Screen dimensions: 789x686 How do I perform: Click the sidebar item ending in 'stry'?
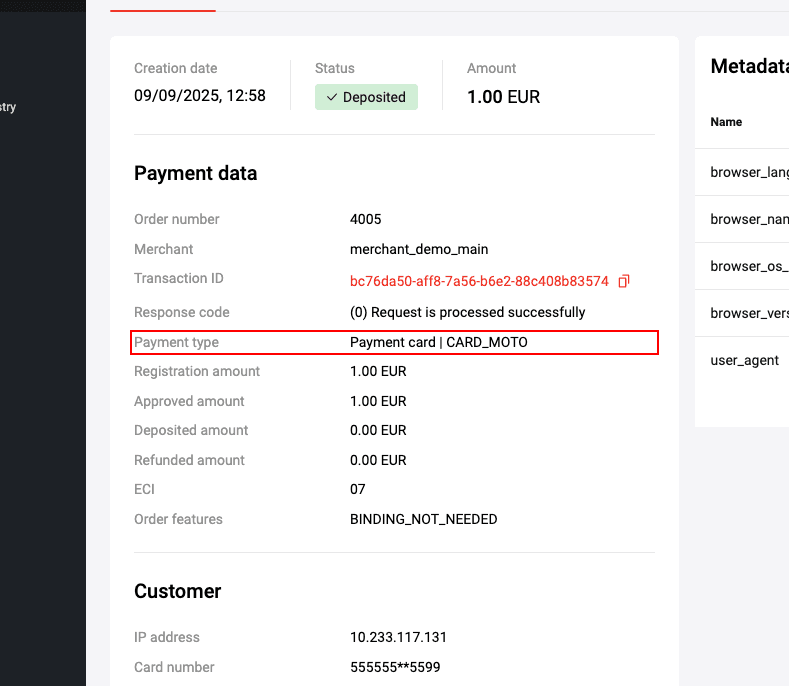pyautogui.click(x=8, y=107)
